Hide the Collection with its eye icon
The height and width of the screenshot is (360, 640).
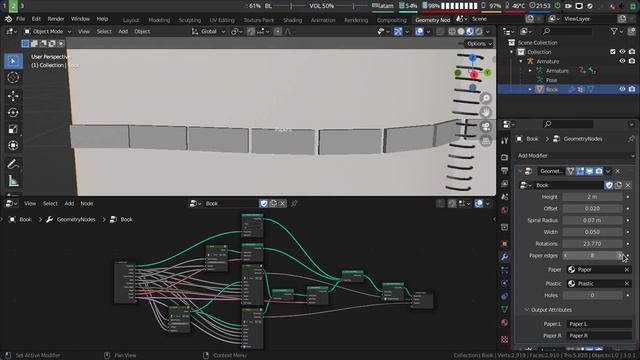coord(622,52)
